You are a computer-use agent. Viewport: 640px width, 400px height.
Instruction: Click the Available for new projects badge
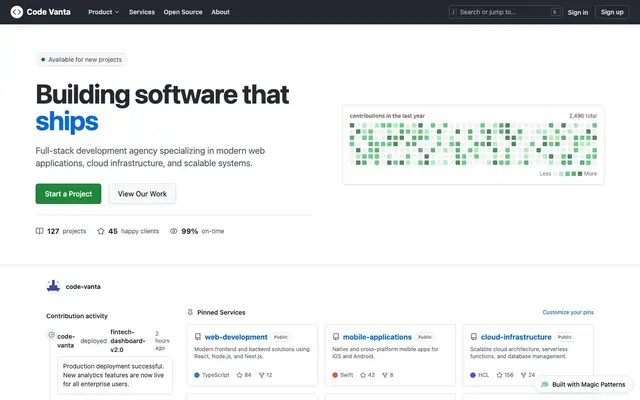(x=81, y=60)
